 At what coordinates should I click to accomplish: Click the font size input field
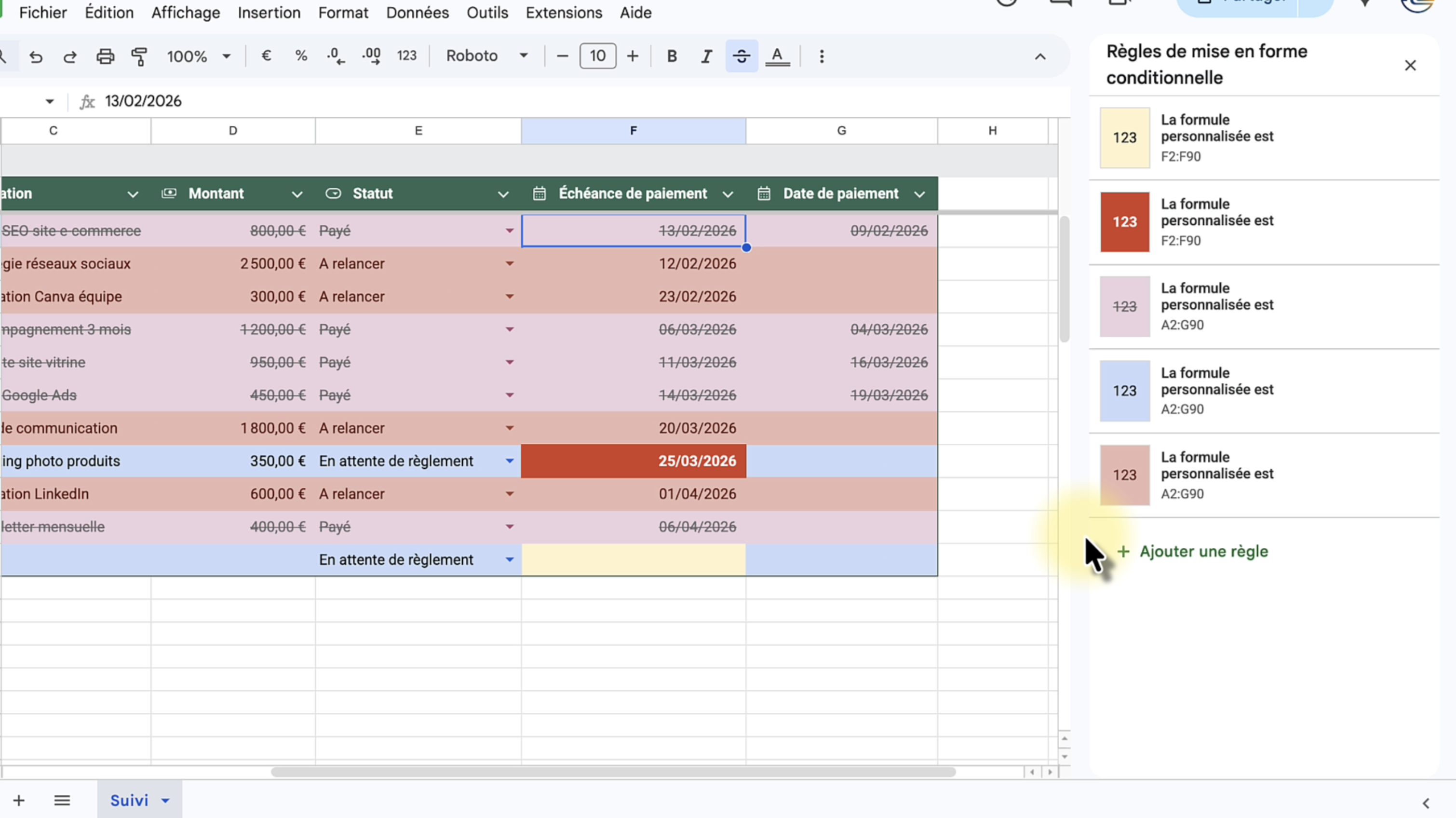click(597, 56)
